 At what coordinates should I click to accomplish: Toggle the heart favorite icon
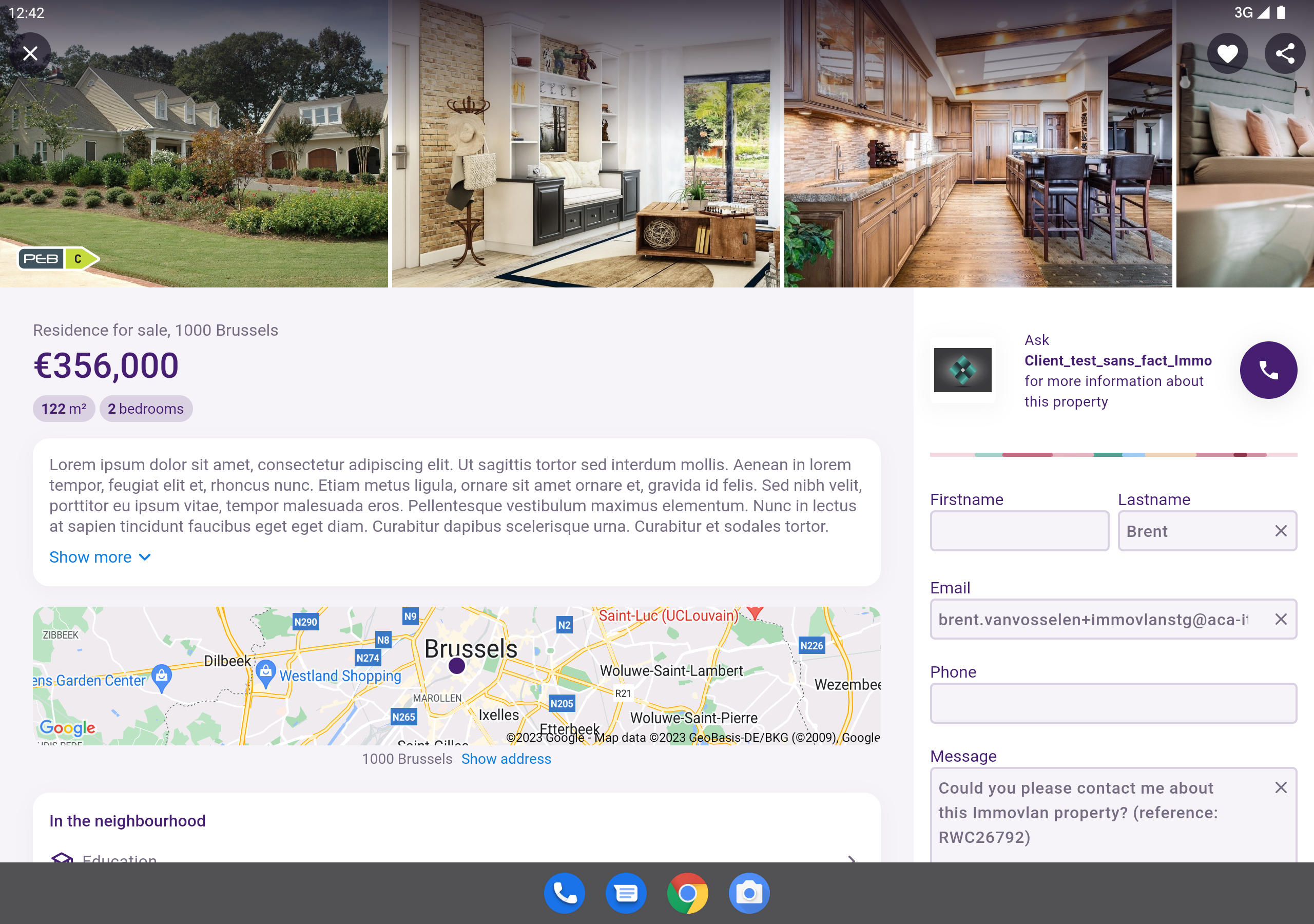pyautogui.click(x=1227, y=53)
